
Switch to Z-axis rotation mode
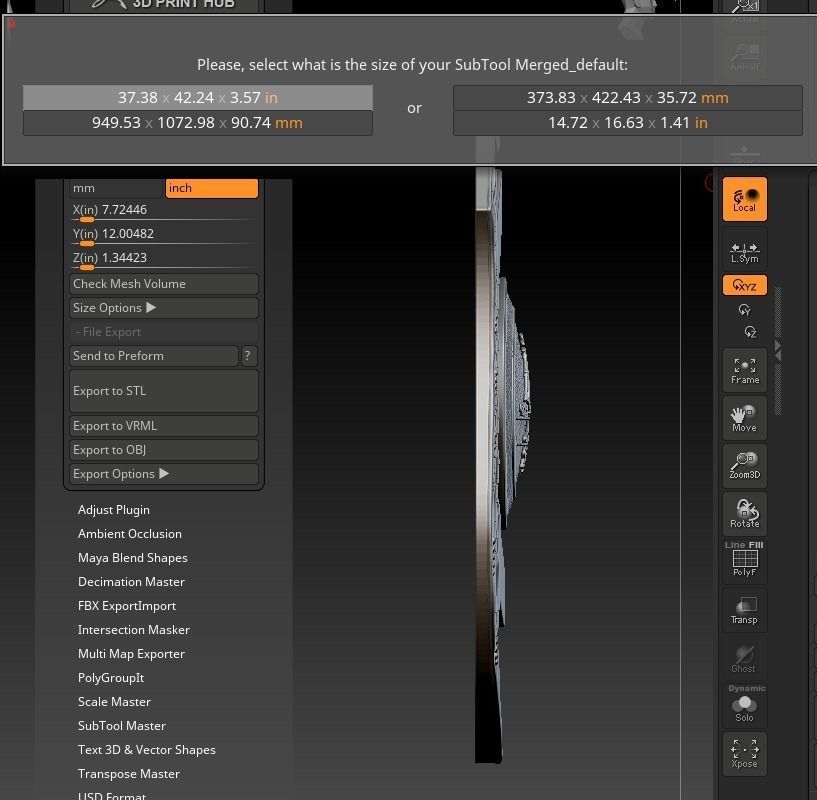[750, 332]
